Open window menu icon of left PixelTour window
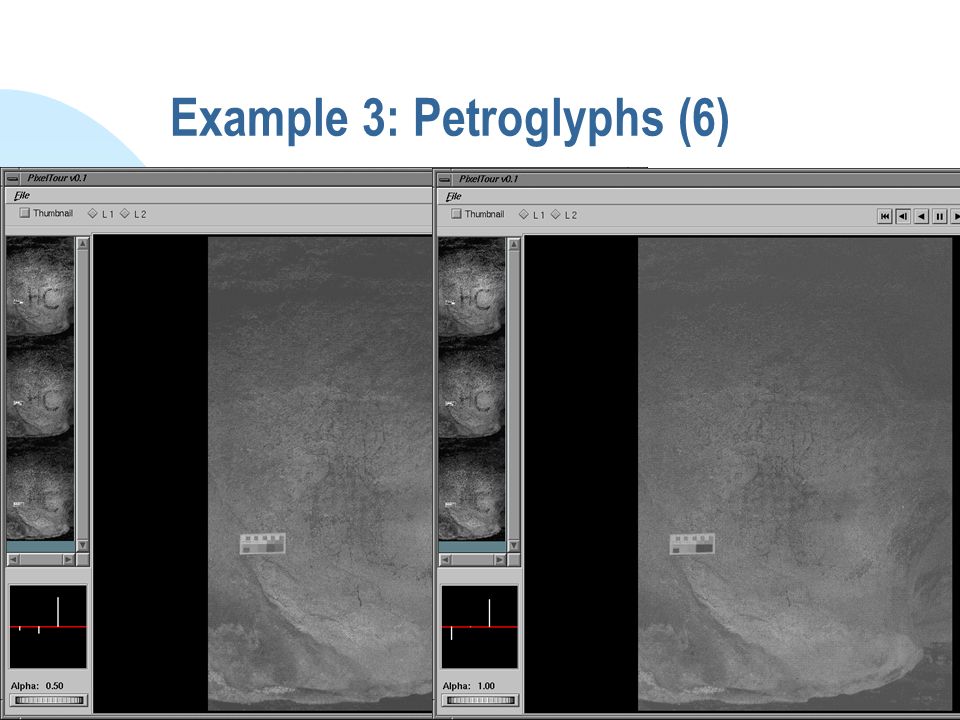 click(12, 179)
